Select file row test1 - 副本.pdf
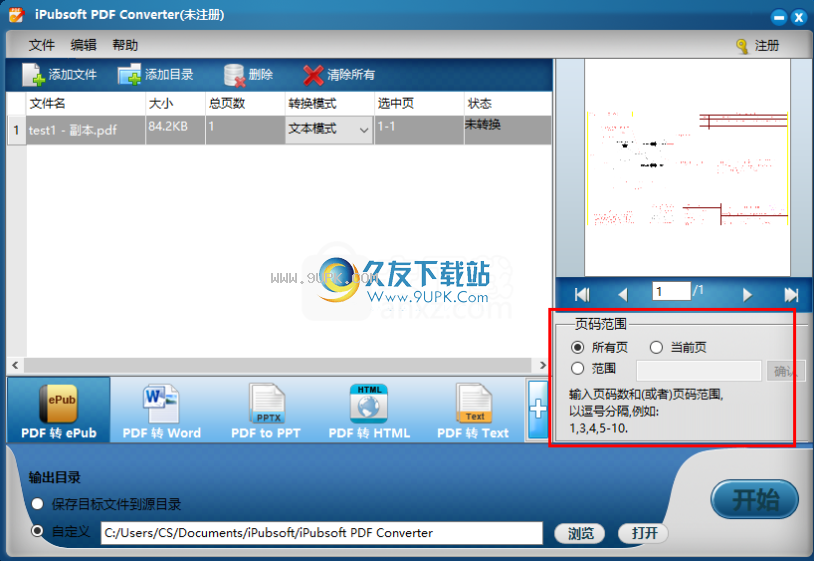This screenshot has width=814, height=561. click(x=279, y=130)
